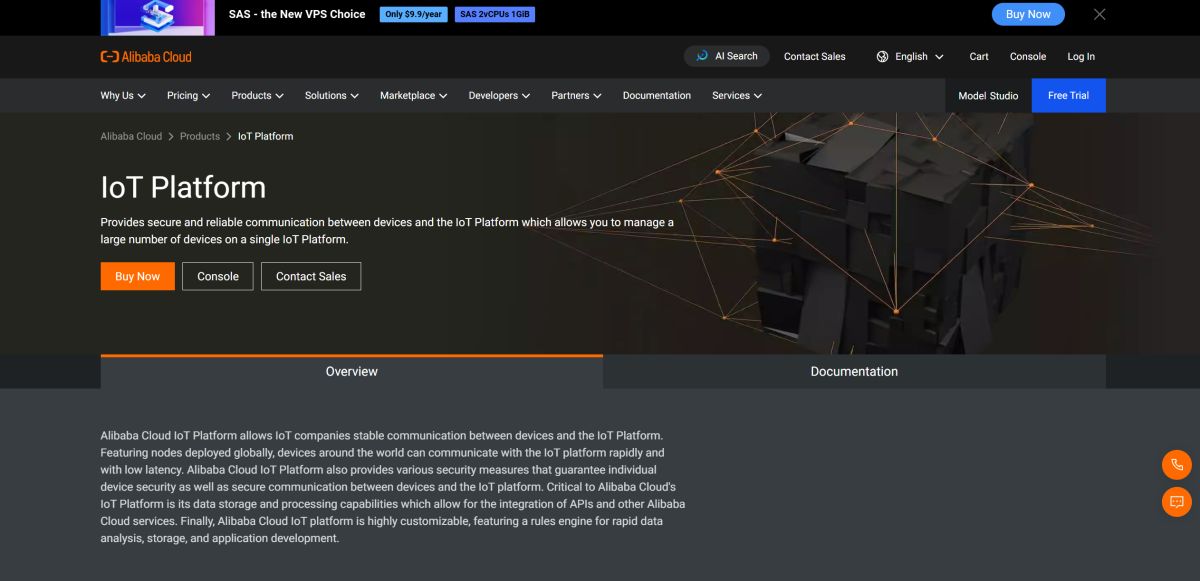
Task: Click the blue Free Trial button
Action: (x=1068, y=96)
